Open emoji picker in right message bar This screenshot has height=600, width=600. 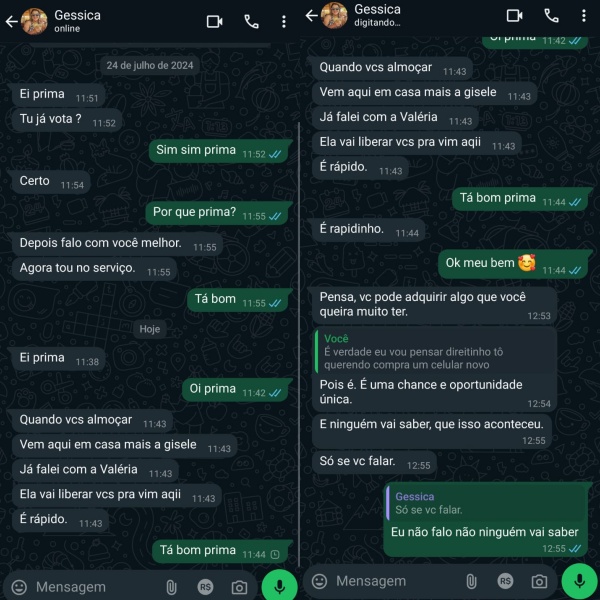[319, 581]
